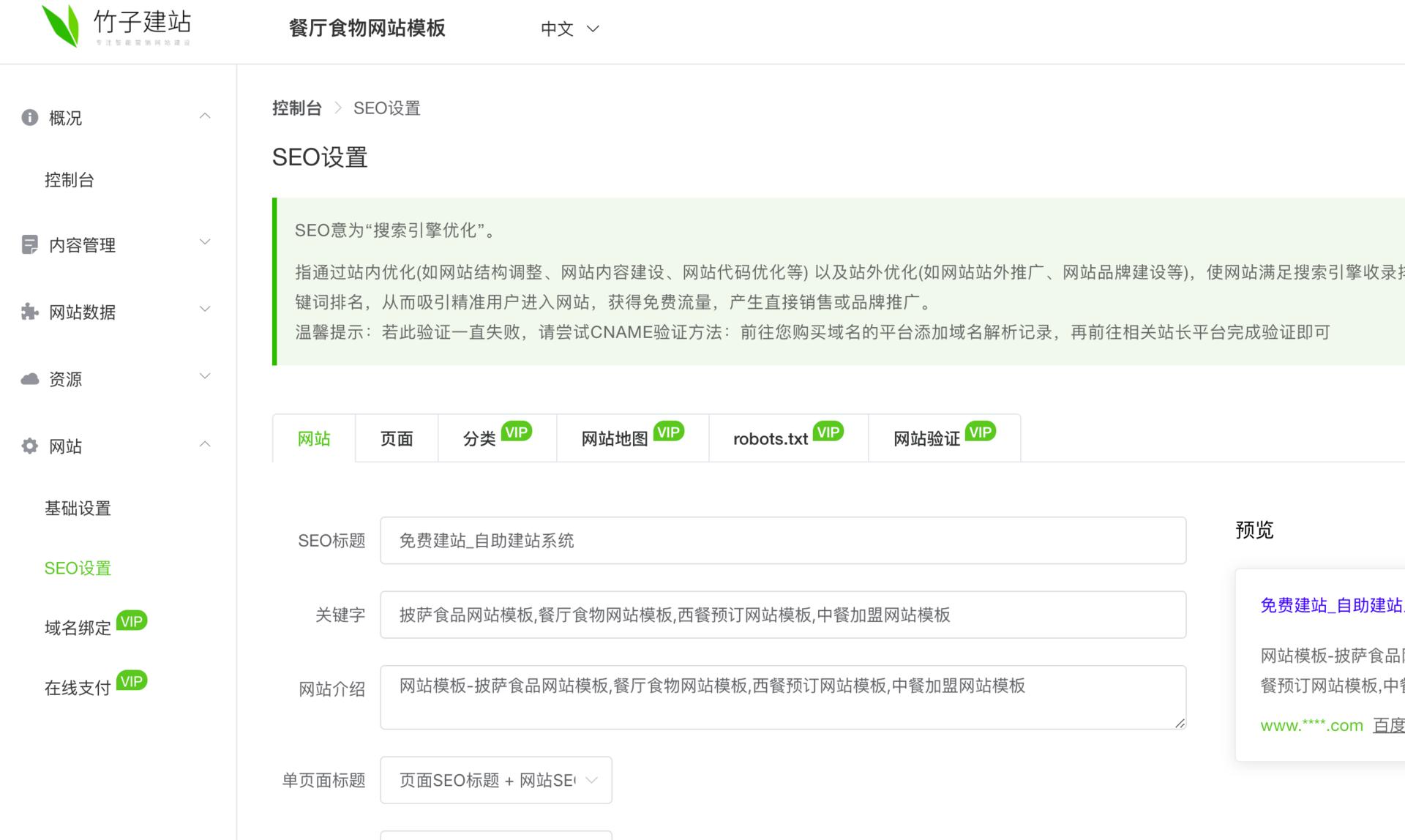This screenshot has height=840, width=1405.
Task: Switch to the 页面 tab
Action: coord(396,438)
